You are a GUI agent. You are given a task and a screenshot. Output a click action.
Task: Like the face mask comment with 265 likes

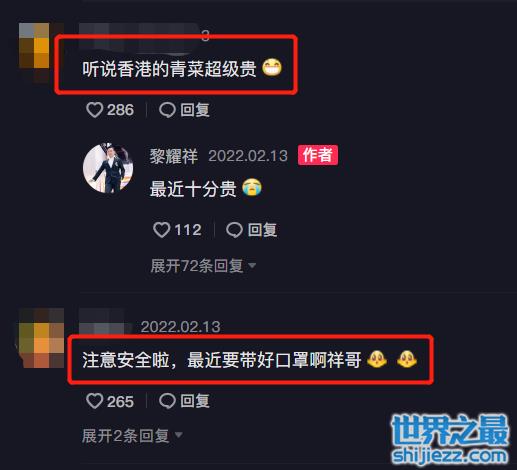95,401
